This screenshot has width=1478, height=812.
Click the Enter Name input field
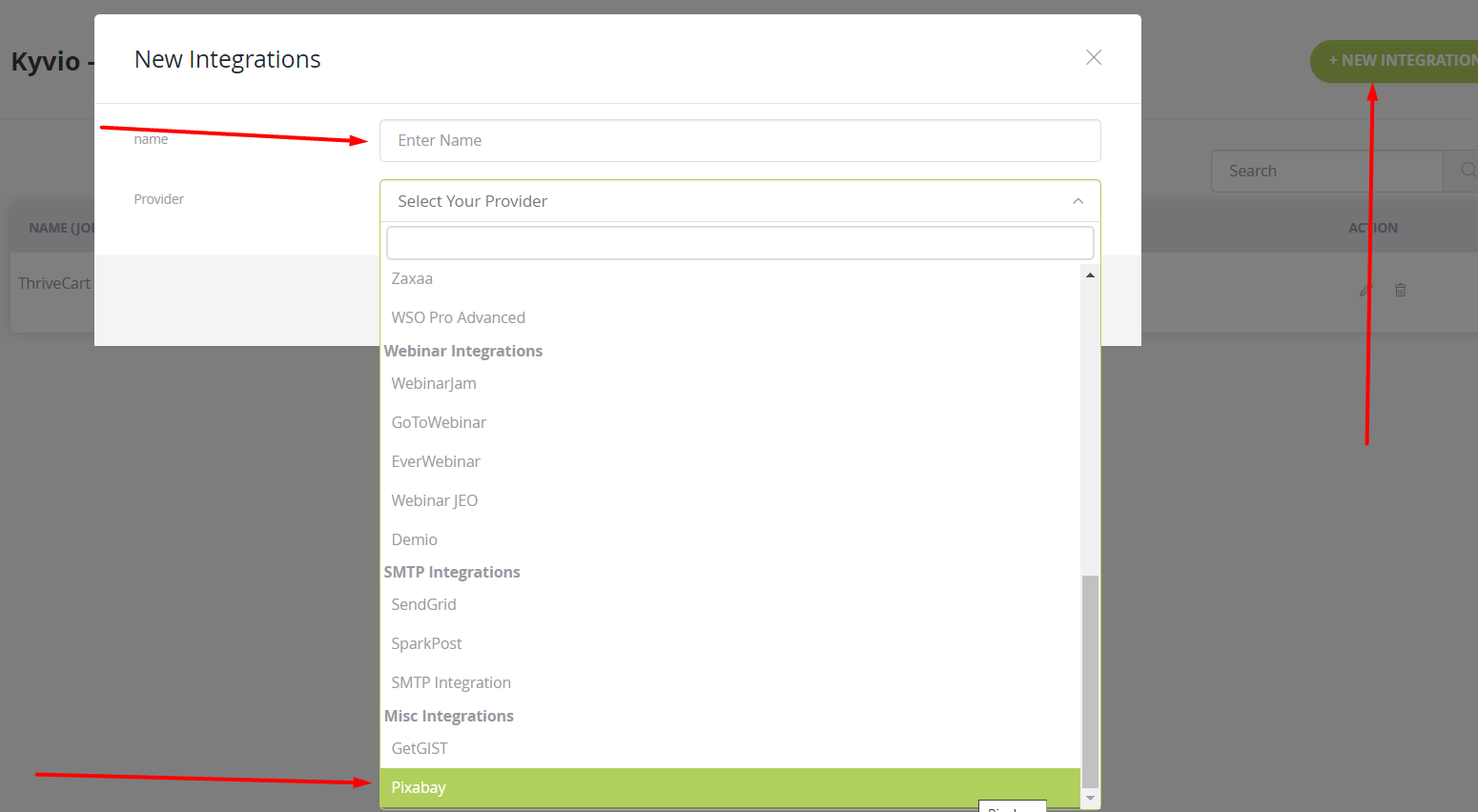[x=740, y=140]
